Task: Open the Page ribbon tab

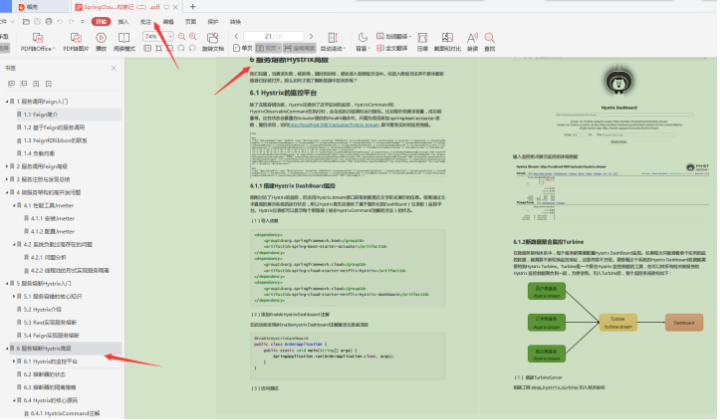Action: 191,22
